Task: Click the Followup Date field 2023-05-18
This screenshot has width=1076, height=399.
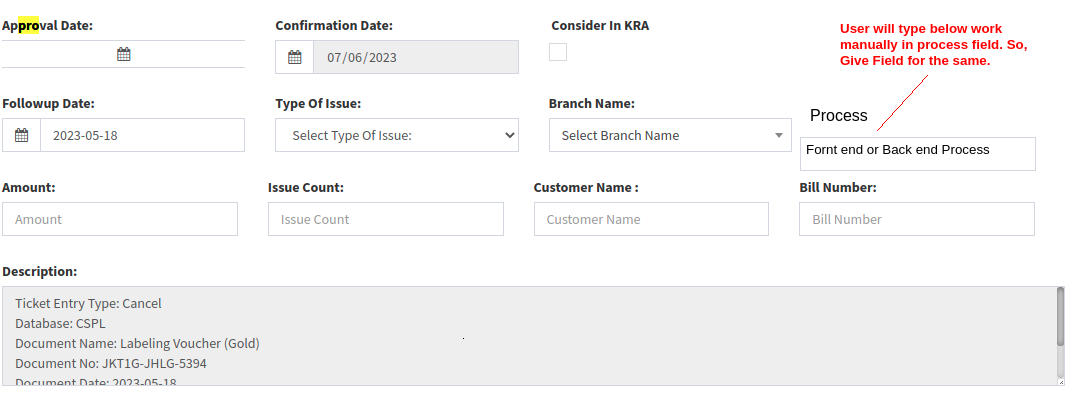Action: pyautogui.click(x=142, y=135)
